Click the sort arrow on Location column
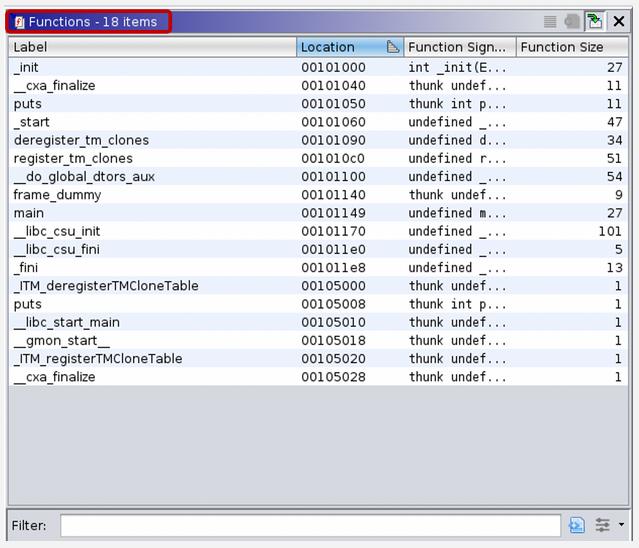 [x=393, y=47]
